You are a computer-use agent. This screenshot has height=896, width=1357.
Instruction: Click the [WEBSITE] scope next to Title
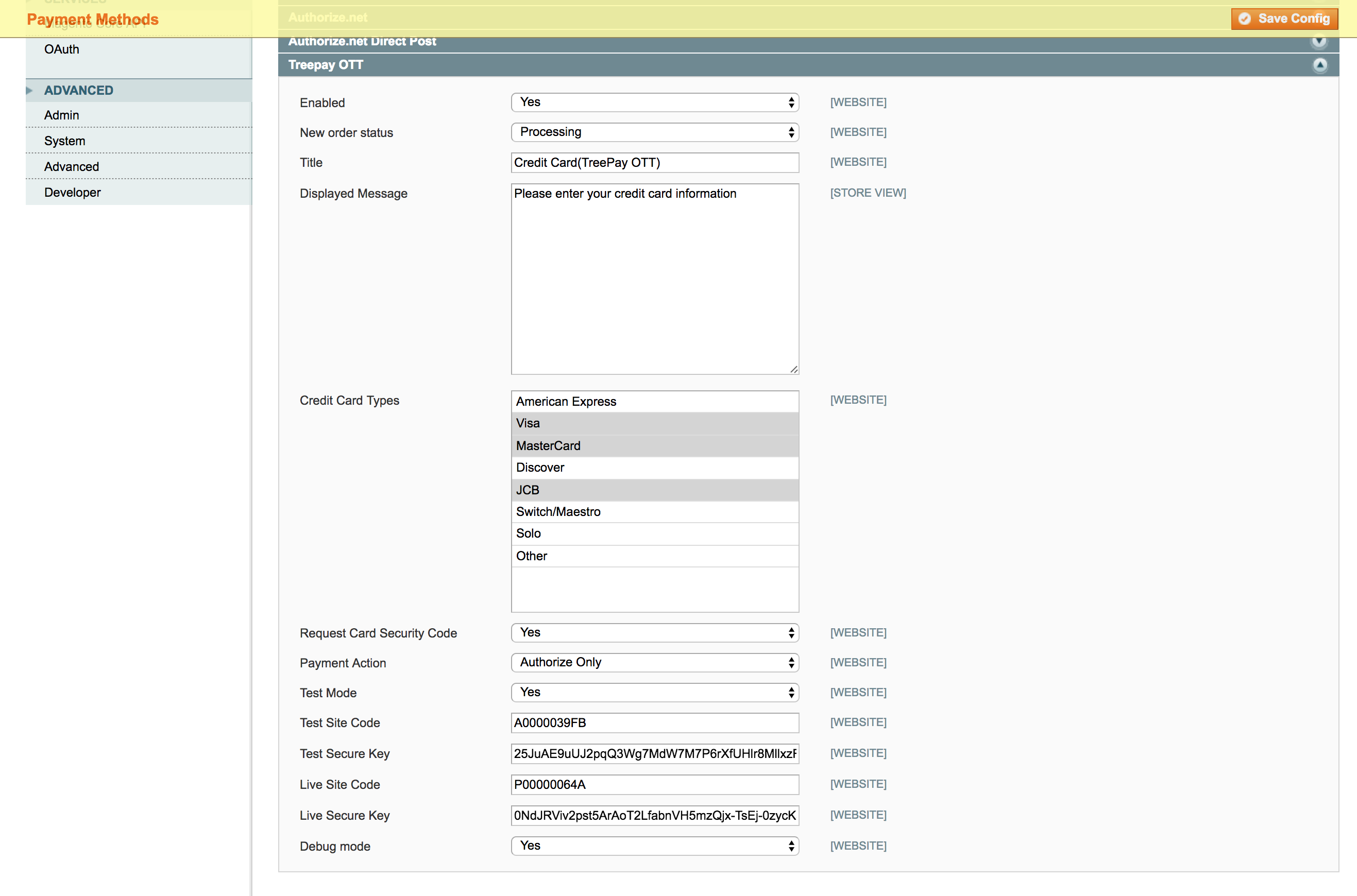pyautogui.click(x=858, y=162)
